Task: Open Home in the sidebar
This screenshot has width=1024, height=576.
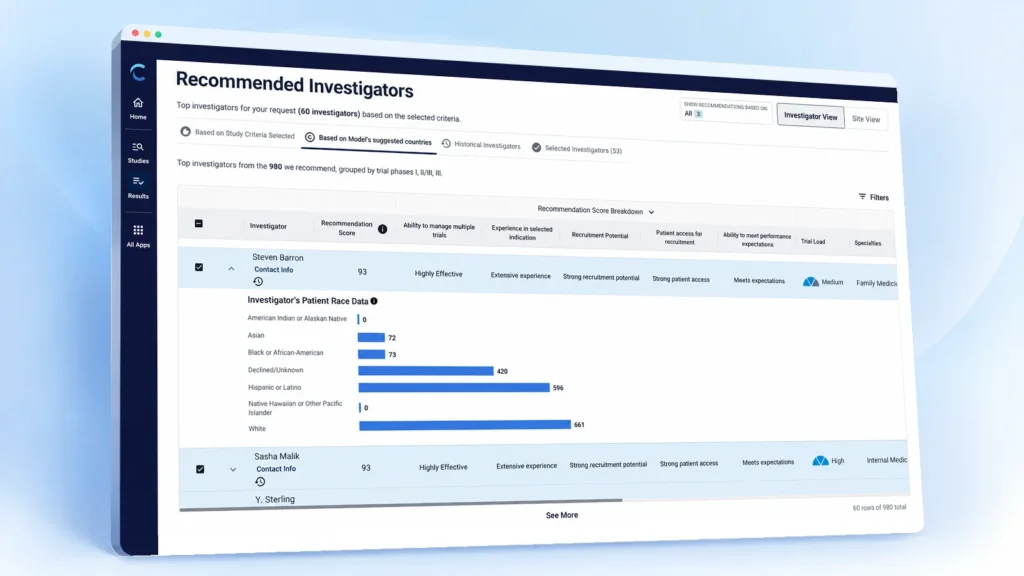Action: click(138, 108)
